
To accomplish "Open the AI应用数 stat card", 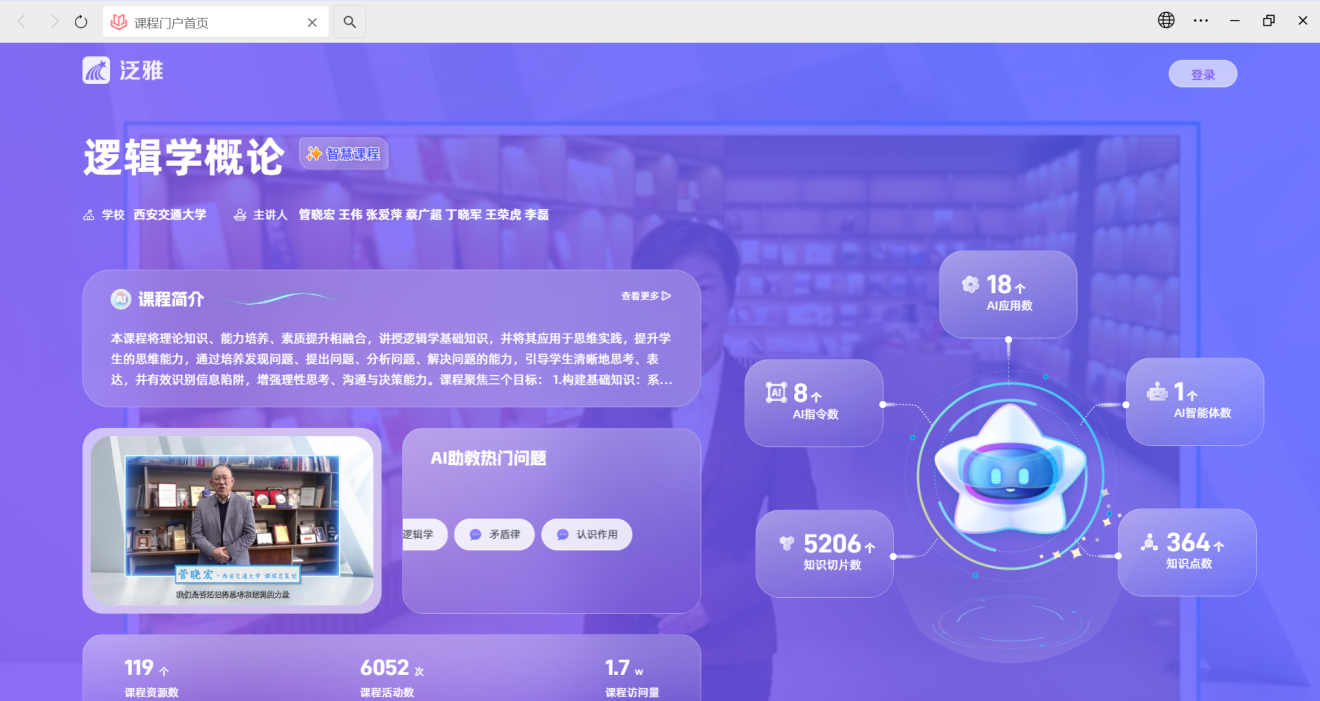I will point(1007,294).
